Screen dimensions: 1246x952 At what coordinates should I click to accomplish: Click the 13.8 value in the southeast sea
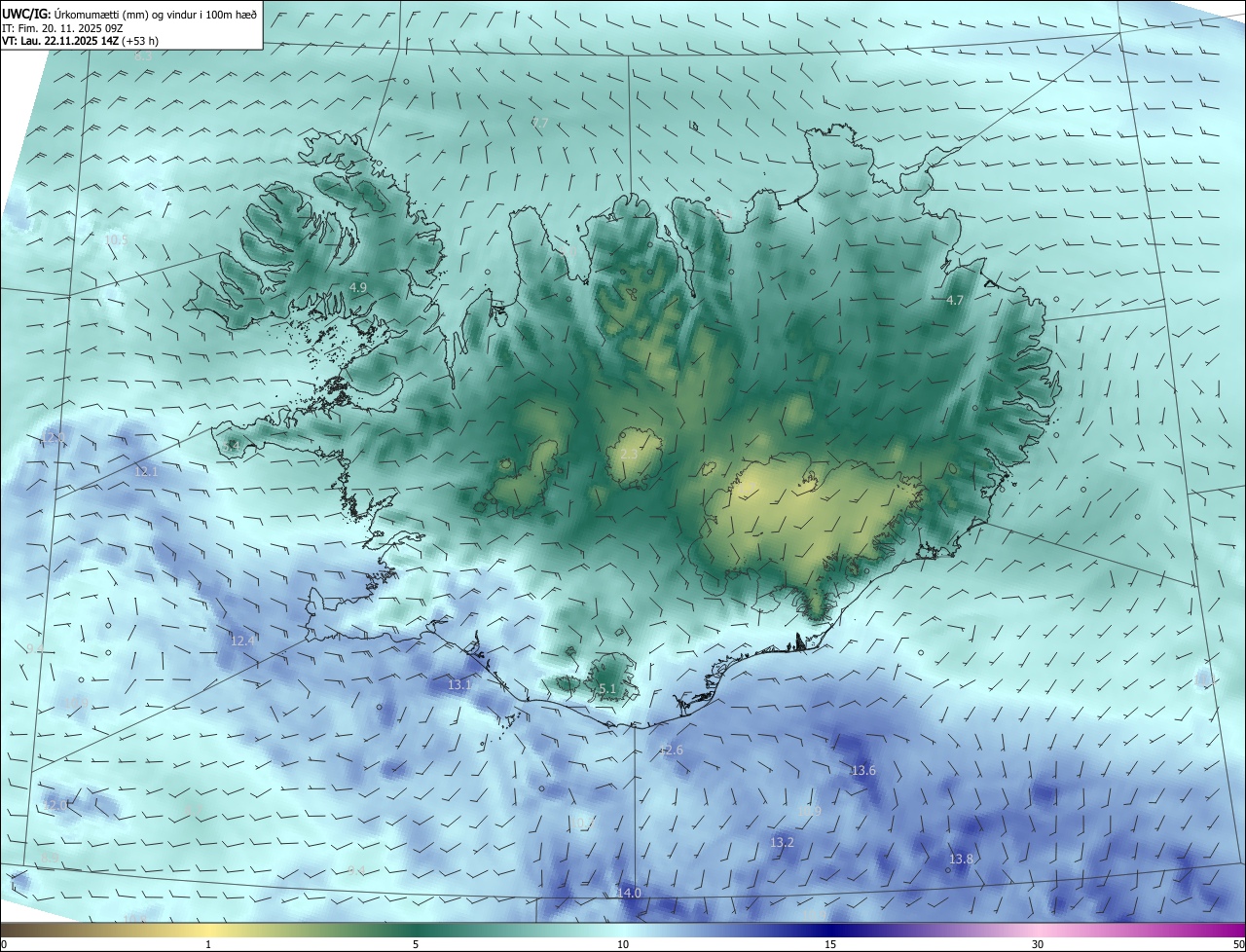point(961,860)
